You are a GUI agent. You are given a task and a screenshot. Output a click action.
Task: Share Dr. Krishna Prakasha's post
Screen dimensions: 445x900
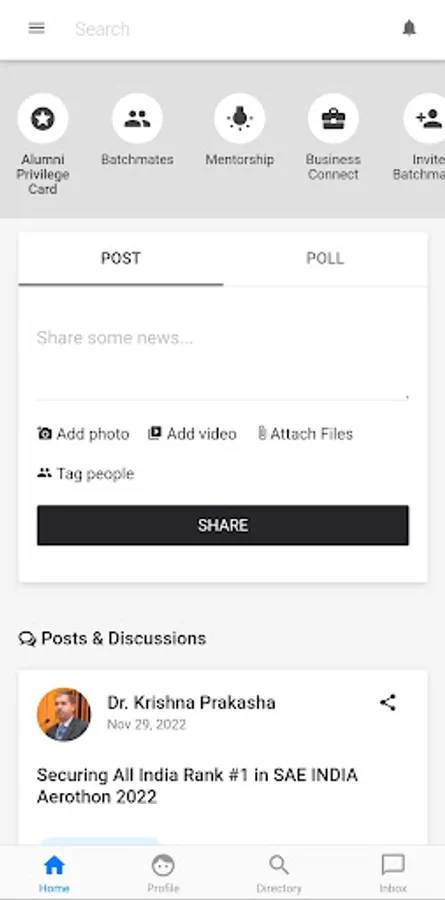(x=388, y=703)
